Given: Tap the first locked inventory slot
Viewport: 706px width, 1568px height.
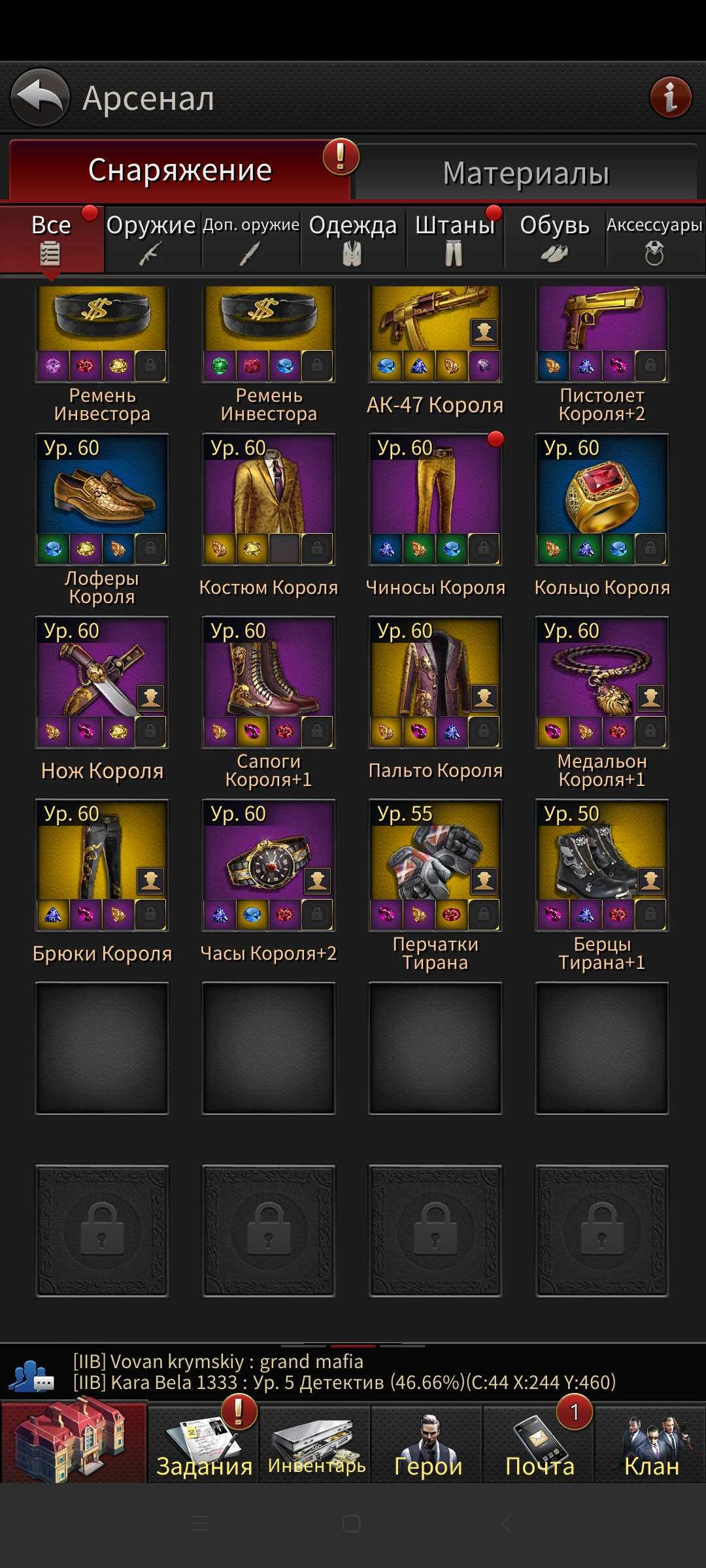Looking at the screenshot, I should [102, 1231].
